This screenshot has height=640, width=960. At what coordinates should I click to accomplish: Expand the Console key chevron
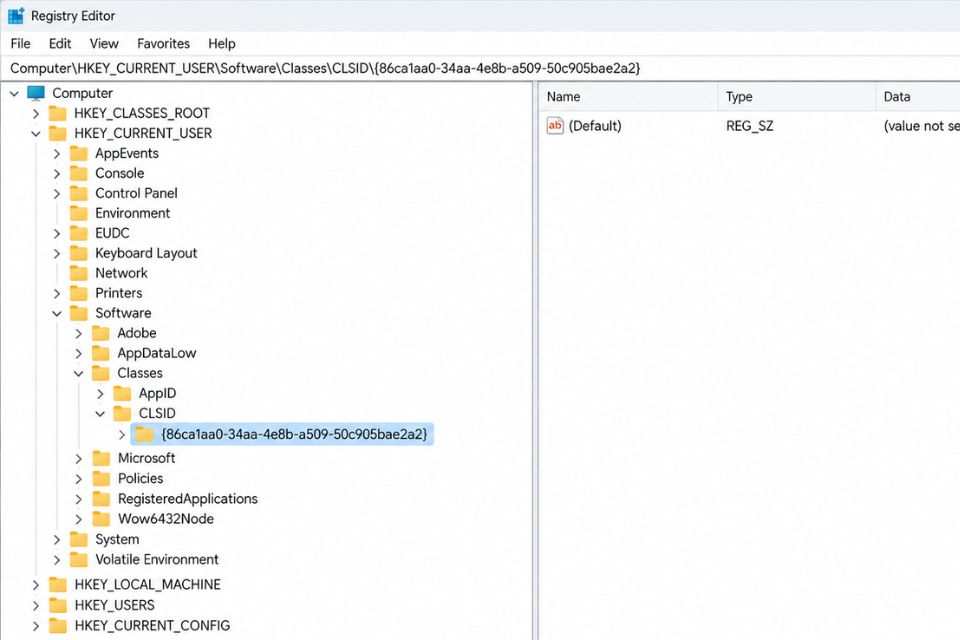click(x=57, y=174)
